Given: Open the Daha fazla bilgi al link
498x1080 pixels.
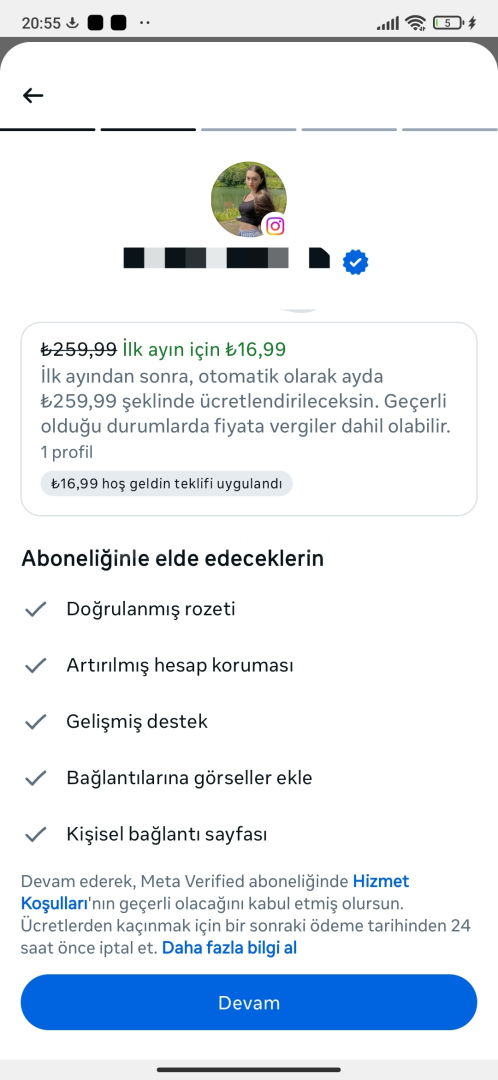Looking at the screenshot, I should [229, 948].
